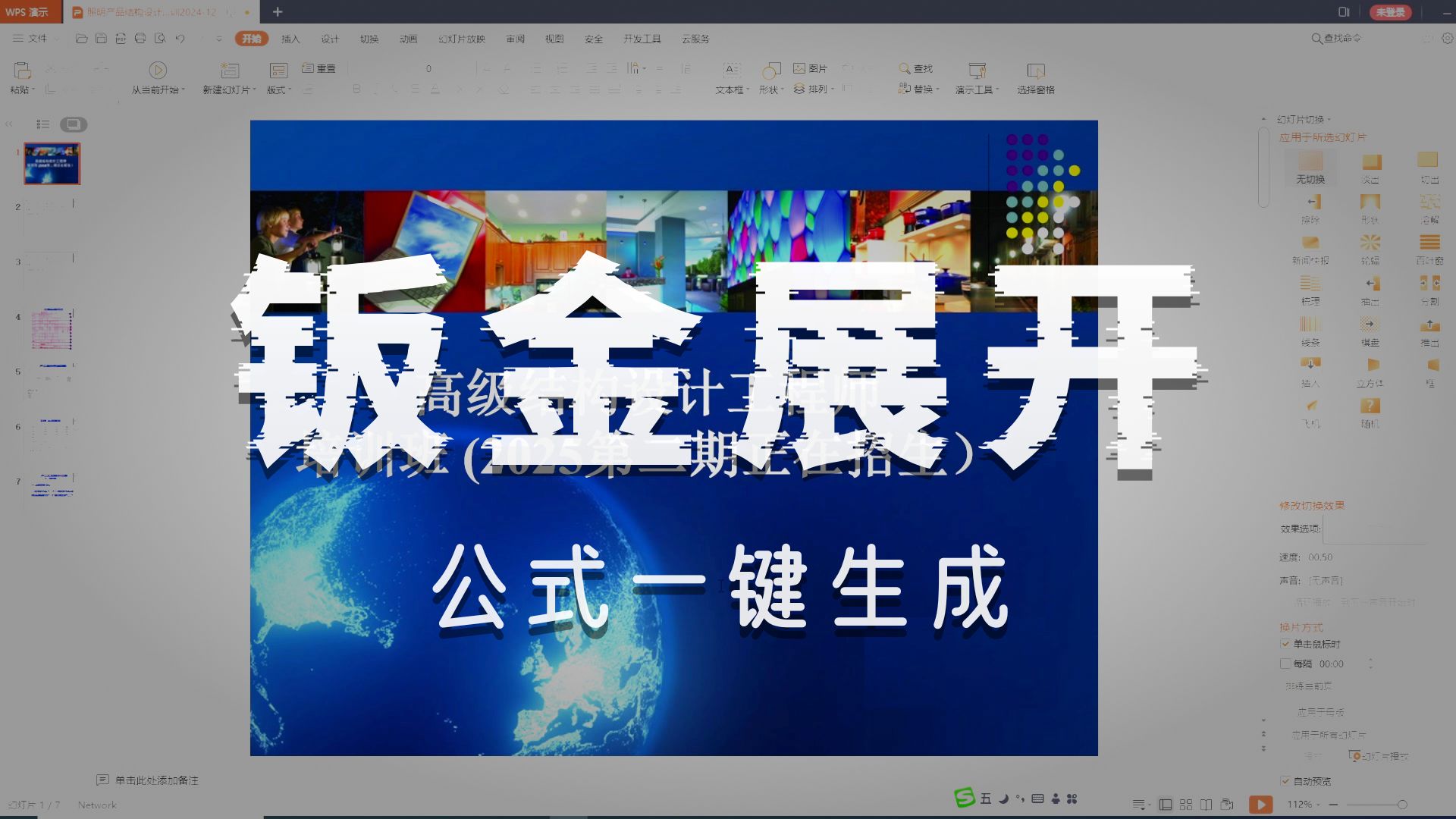This screenshot has height=819, width=1456.
Task: Toggle On Mouse Click (单击鼠标时) checkbox
Action: click(1285, 644)
